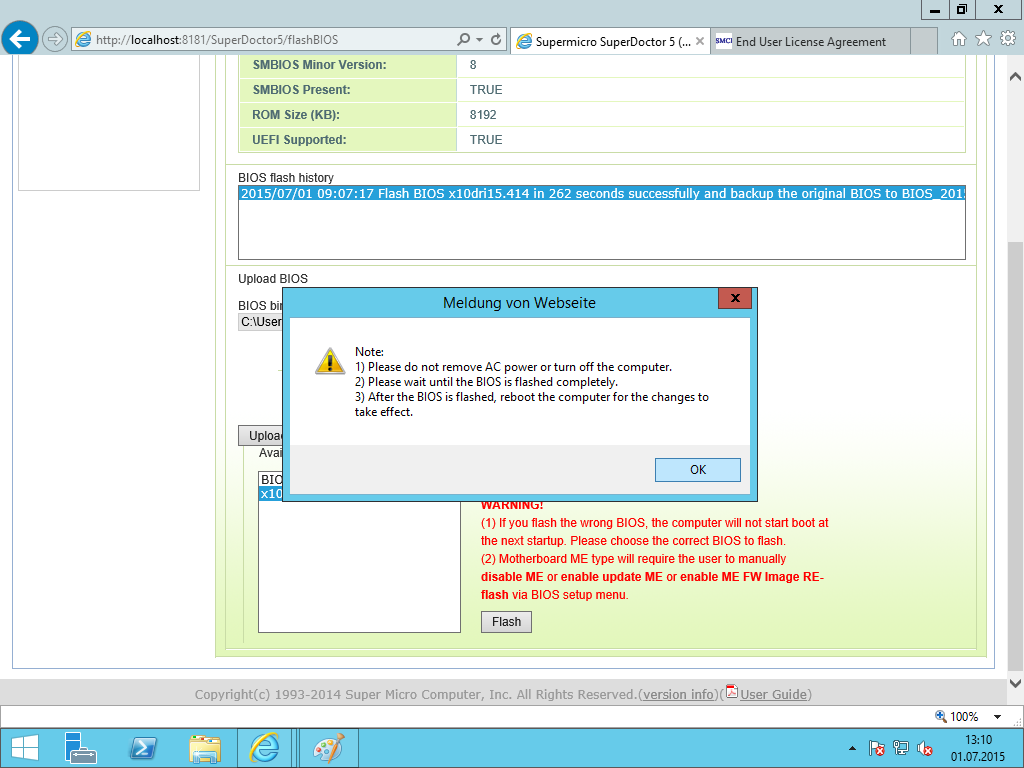This screenshot has width=1024, height=768.
Task: Click the browser forward arrow button
Action: pyautogui.click(x=55, y=39)
